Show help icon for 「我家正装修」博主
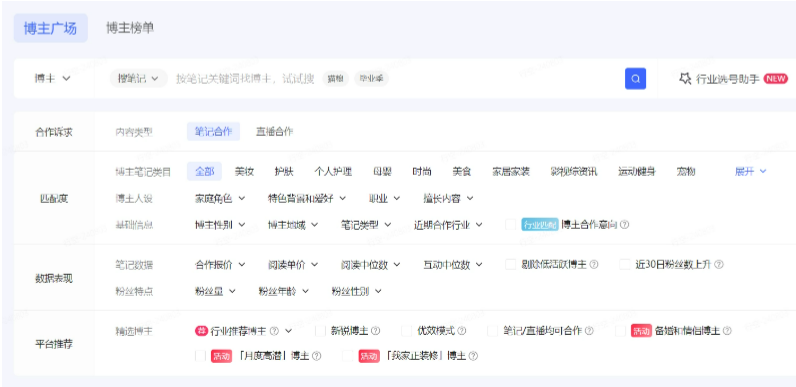Image resolution: width=796 pixels, height=387 pixels. click(x=473, y=357)
